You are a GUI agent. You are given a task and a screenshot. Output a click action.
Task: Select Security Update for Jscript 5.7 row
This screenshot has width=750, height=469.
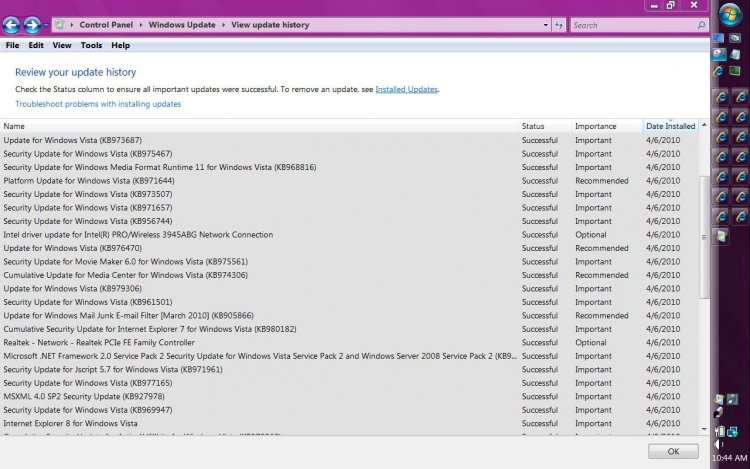[349, 370]
